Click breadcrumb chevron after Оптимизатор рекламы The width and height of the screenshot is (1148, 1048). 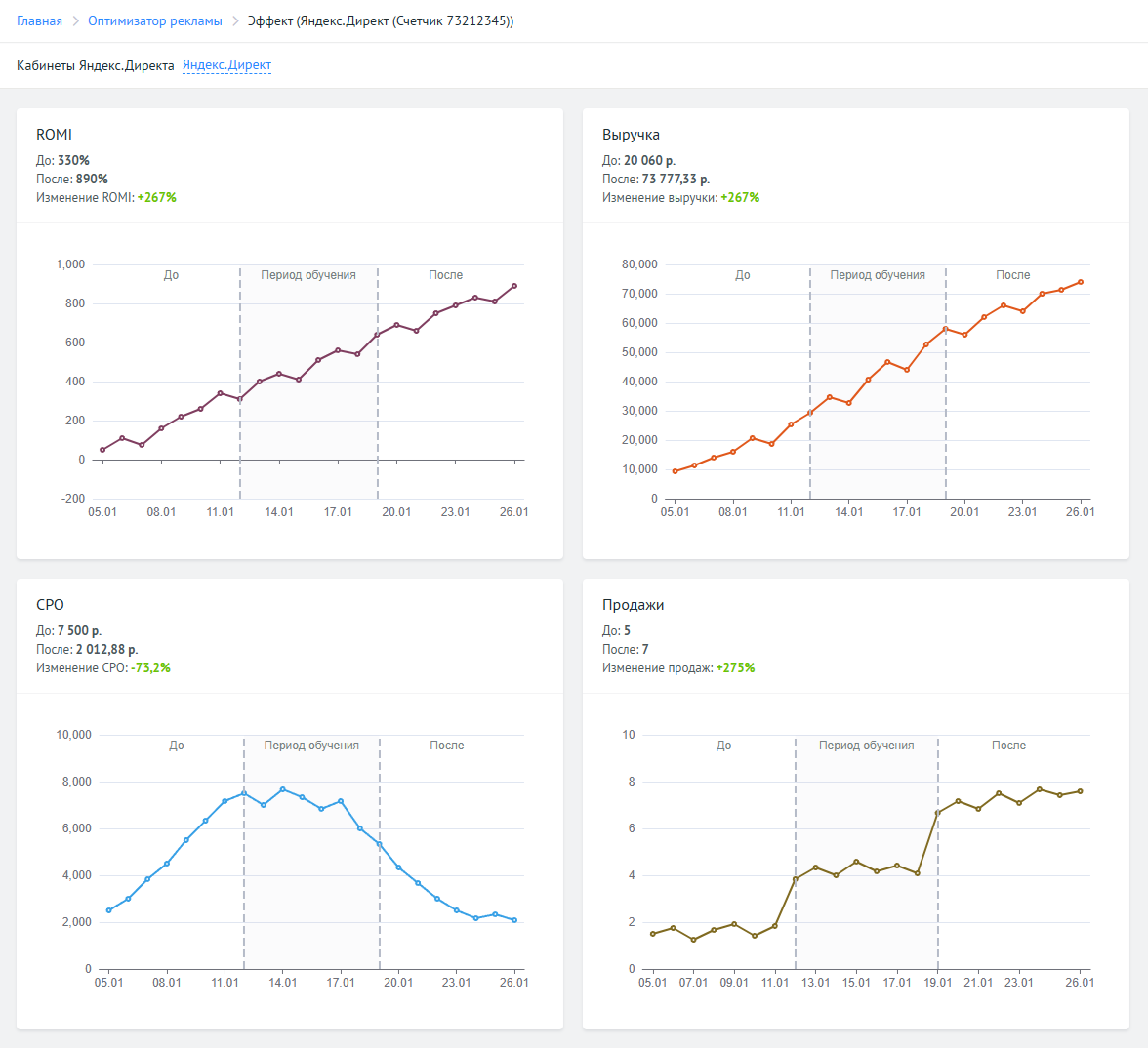tap(235, 21)
